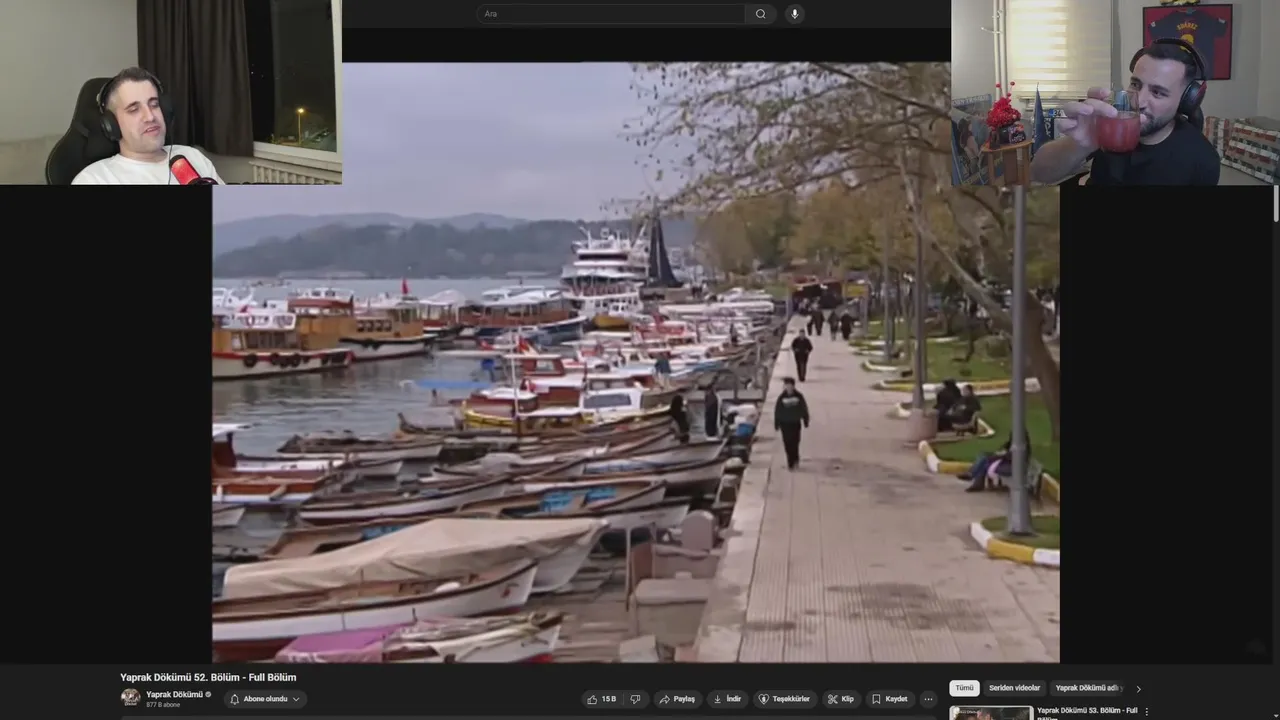The width and height of the screenshot is (1280, 720).
Task: Open the Teşekkürler thanks button
Action: click(x=784, y=699)
